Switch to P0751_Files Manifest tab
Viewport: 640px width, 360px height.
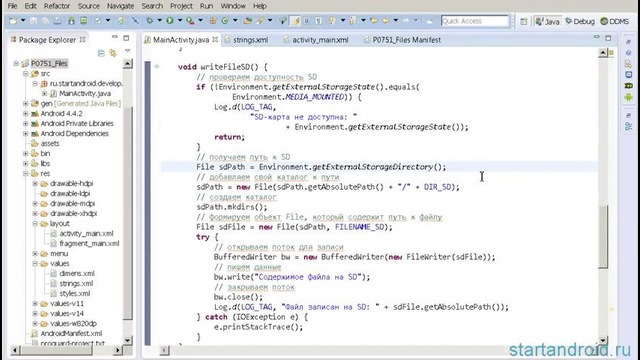pyautogui.click(x=402, y=40)
